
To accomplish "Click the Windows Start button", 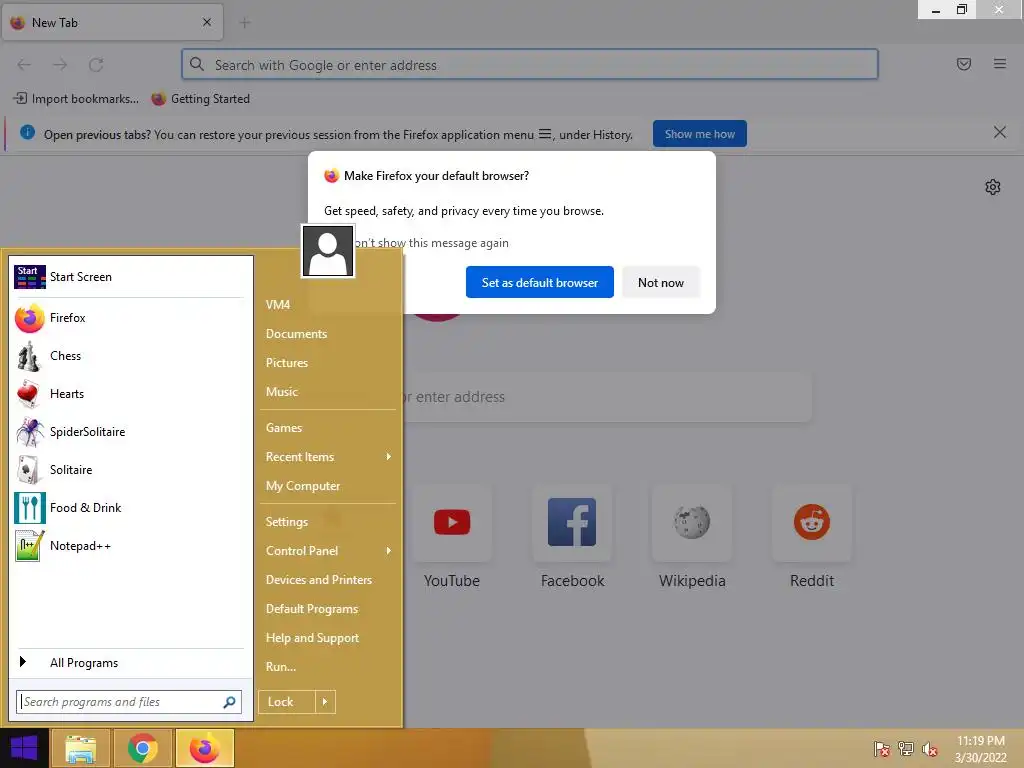I will point(24,748).
